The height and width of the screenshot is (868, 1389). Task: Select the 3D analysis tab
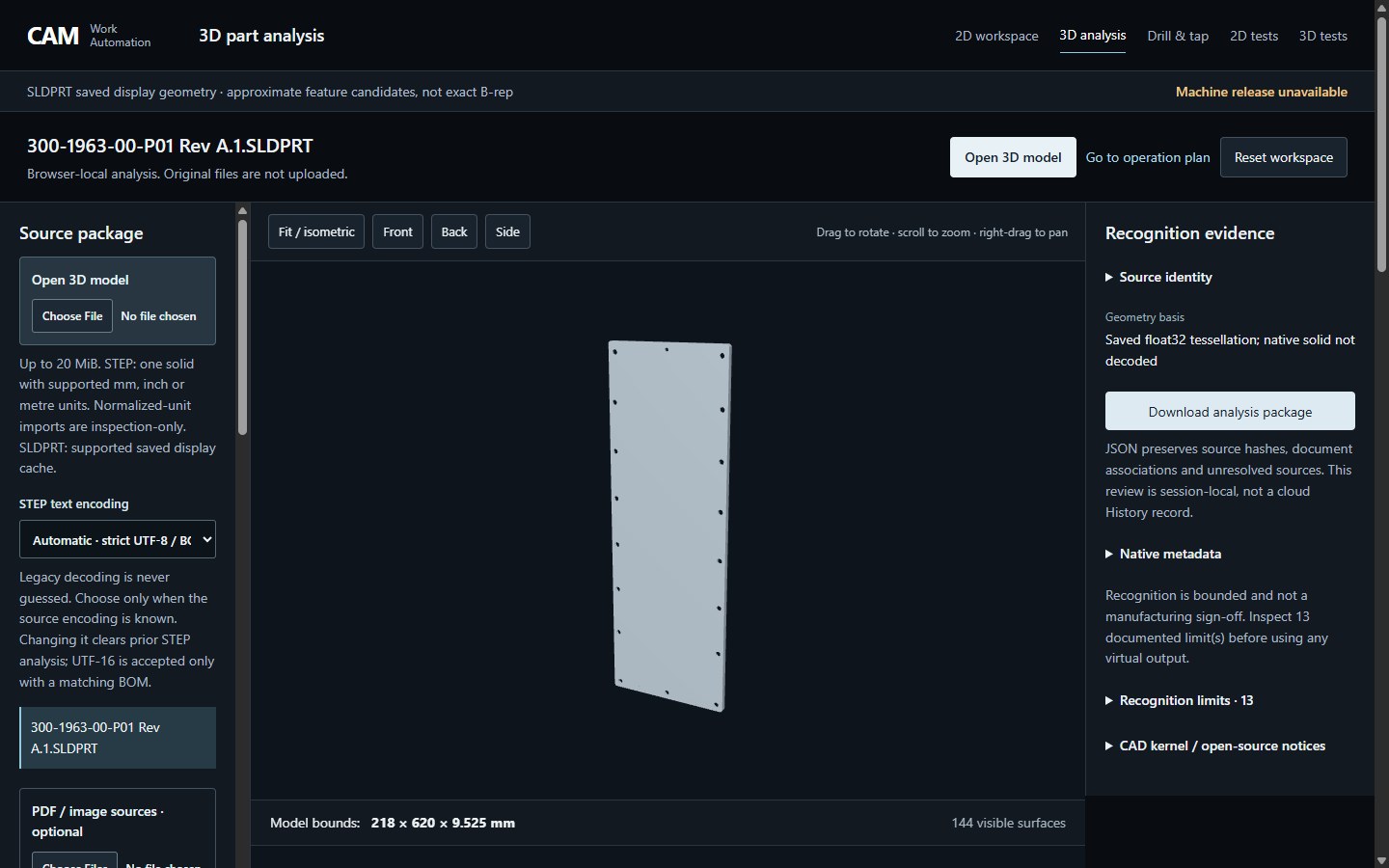tap(1092, 36)
